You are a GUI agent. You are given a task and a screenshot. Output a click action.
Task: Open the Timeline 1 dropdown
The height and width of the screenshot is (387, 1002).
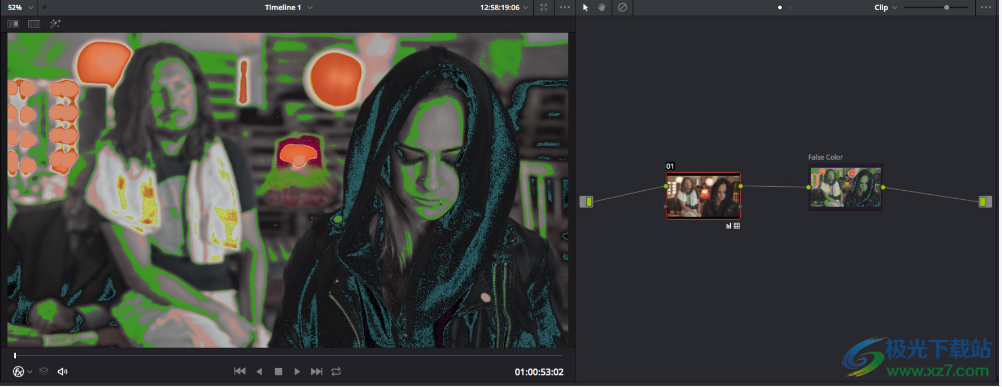289,8
